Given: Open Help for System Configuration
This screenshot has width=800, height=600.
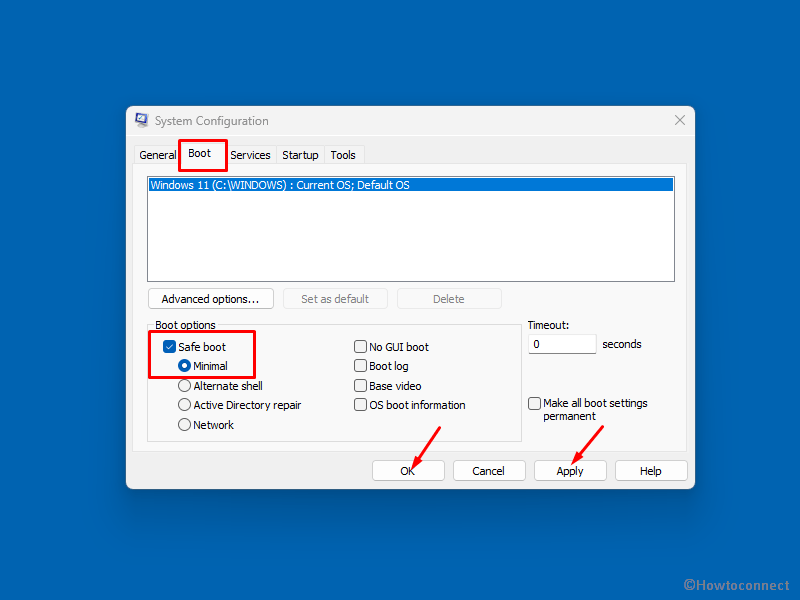Looking at the screenshot, I should point(651,471).
